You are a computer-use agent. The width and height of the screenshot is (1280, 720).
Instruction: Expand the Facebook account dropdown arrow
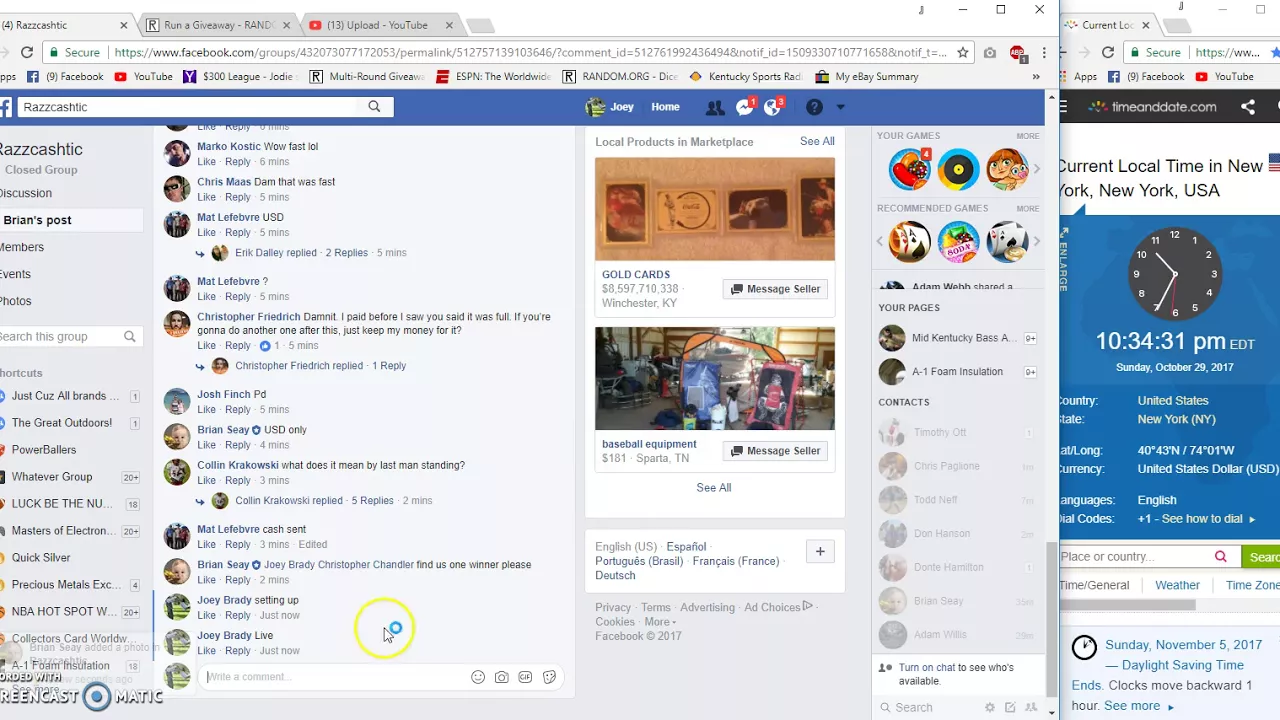pyautogui.click(x=840, y=107)
